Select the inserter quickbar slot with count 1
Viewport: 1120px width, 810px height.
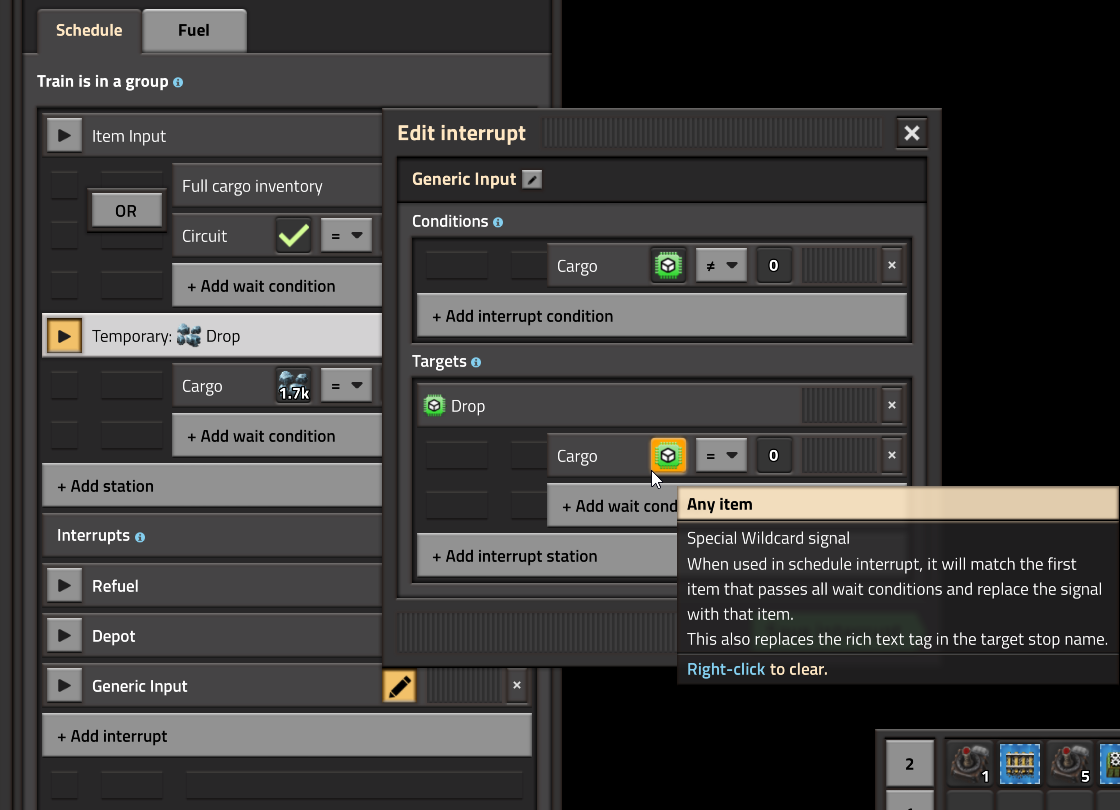point(970,764)
